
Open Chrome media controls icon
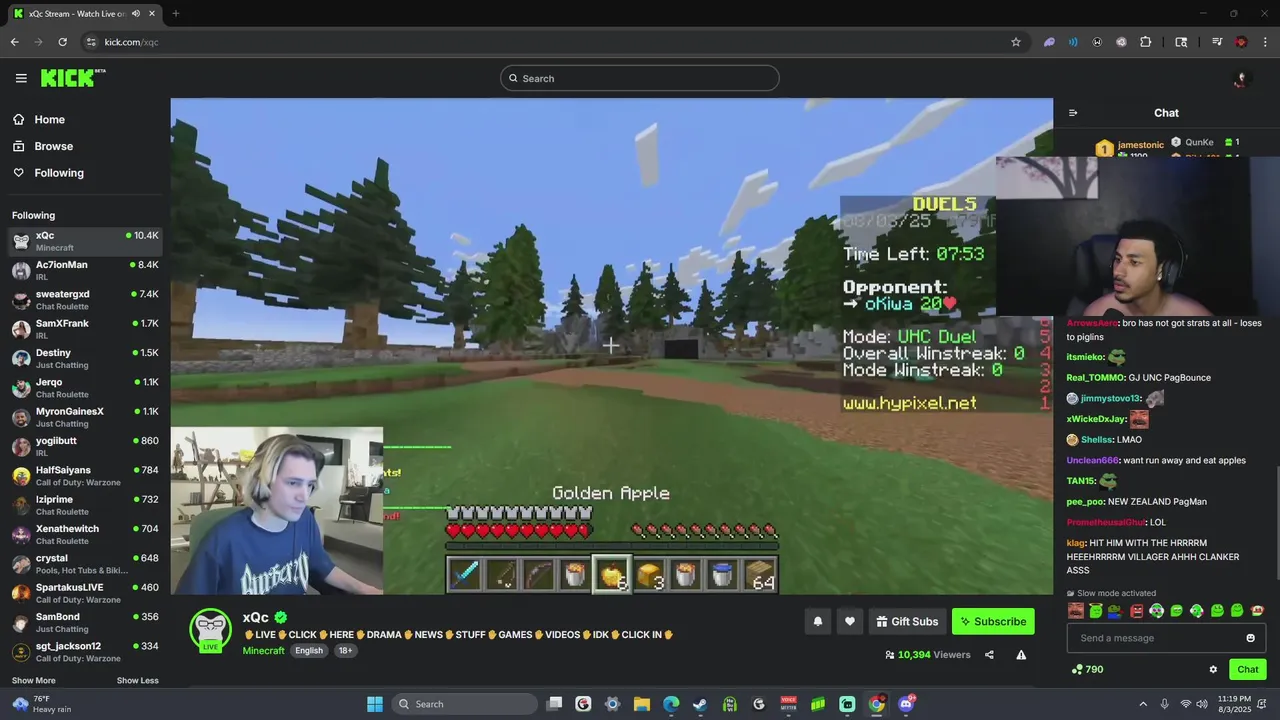pos(1217,42)
